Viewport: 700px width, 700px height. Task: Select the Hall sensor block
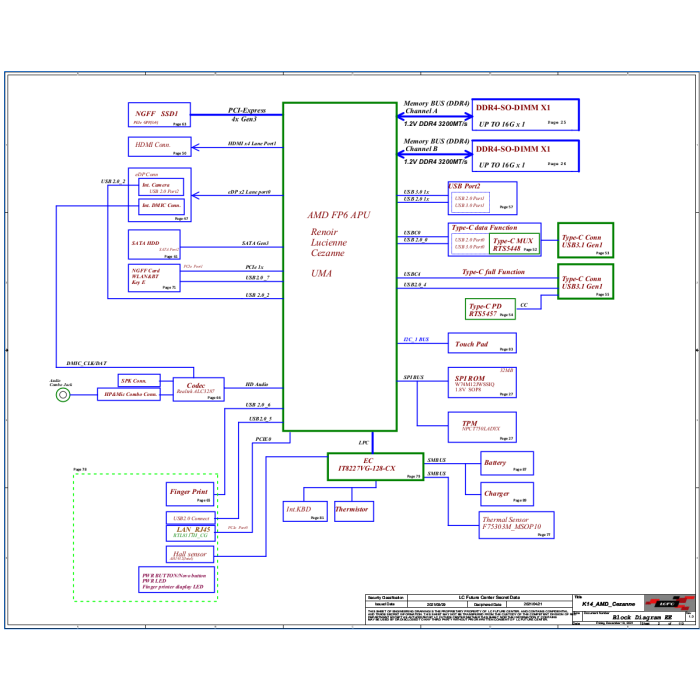(x=190, y=554)
